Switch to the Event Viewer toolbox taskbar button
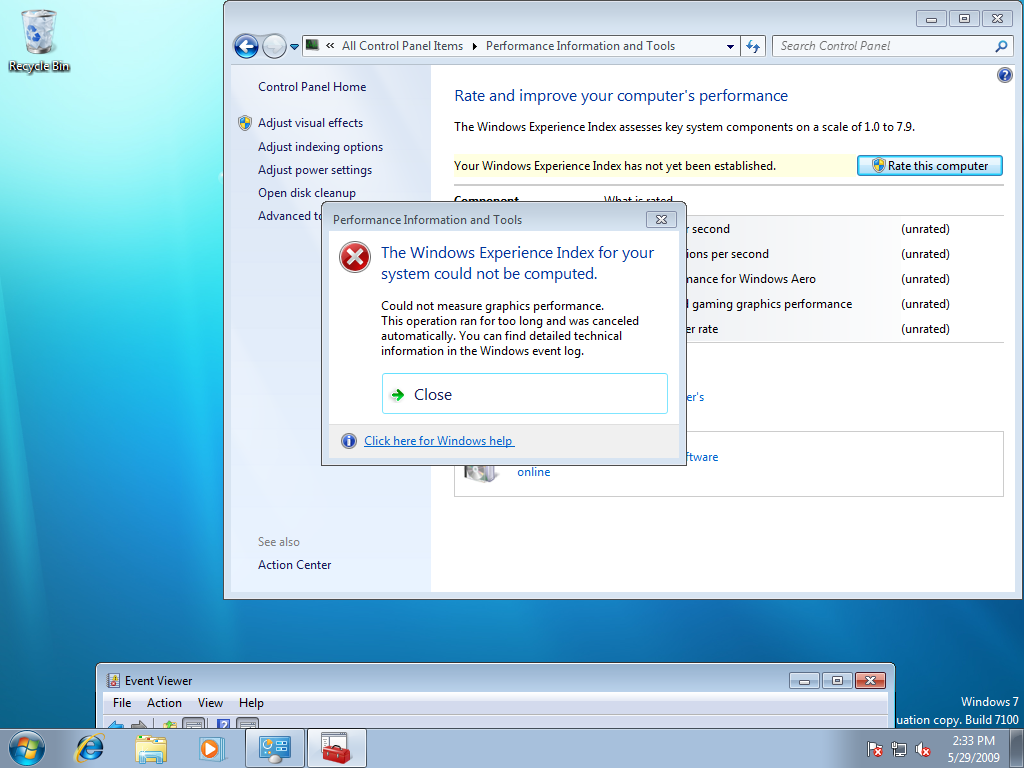 coord(337,748)
